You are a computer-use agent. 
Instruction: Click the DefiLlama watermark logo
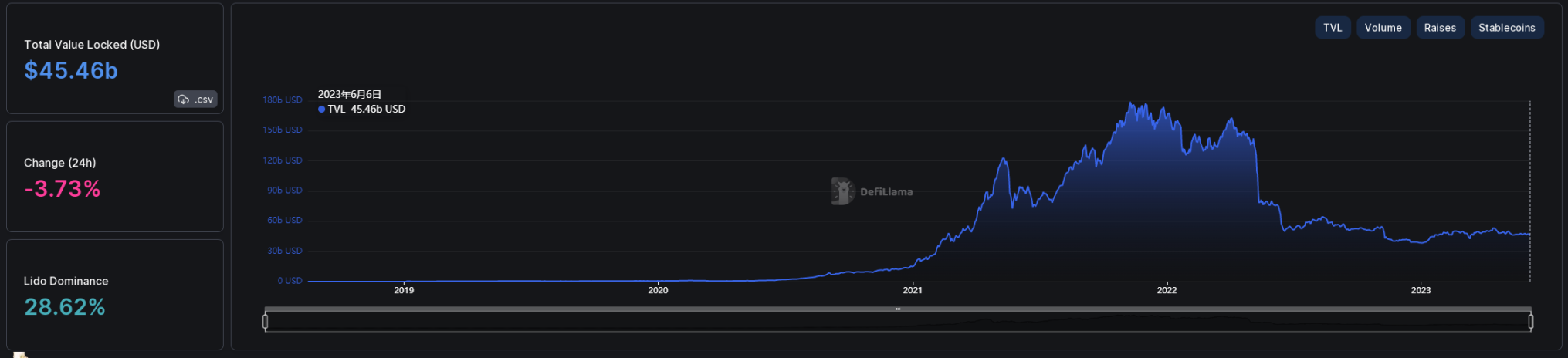point(842,191)
